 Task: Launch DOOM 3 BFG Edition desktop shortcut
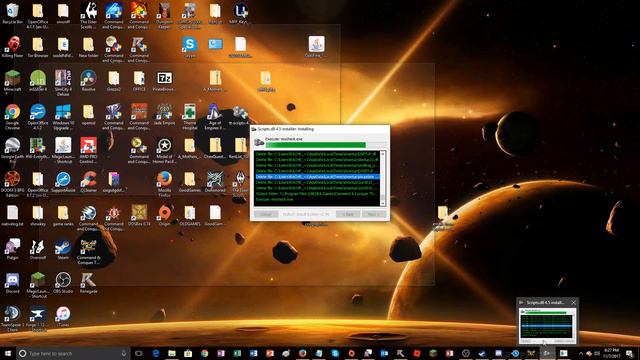pos(12,184)
